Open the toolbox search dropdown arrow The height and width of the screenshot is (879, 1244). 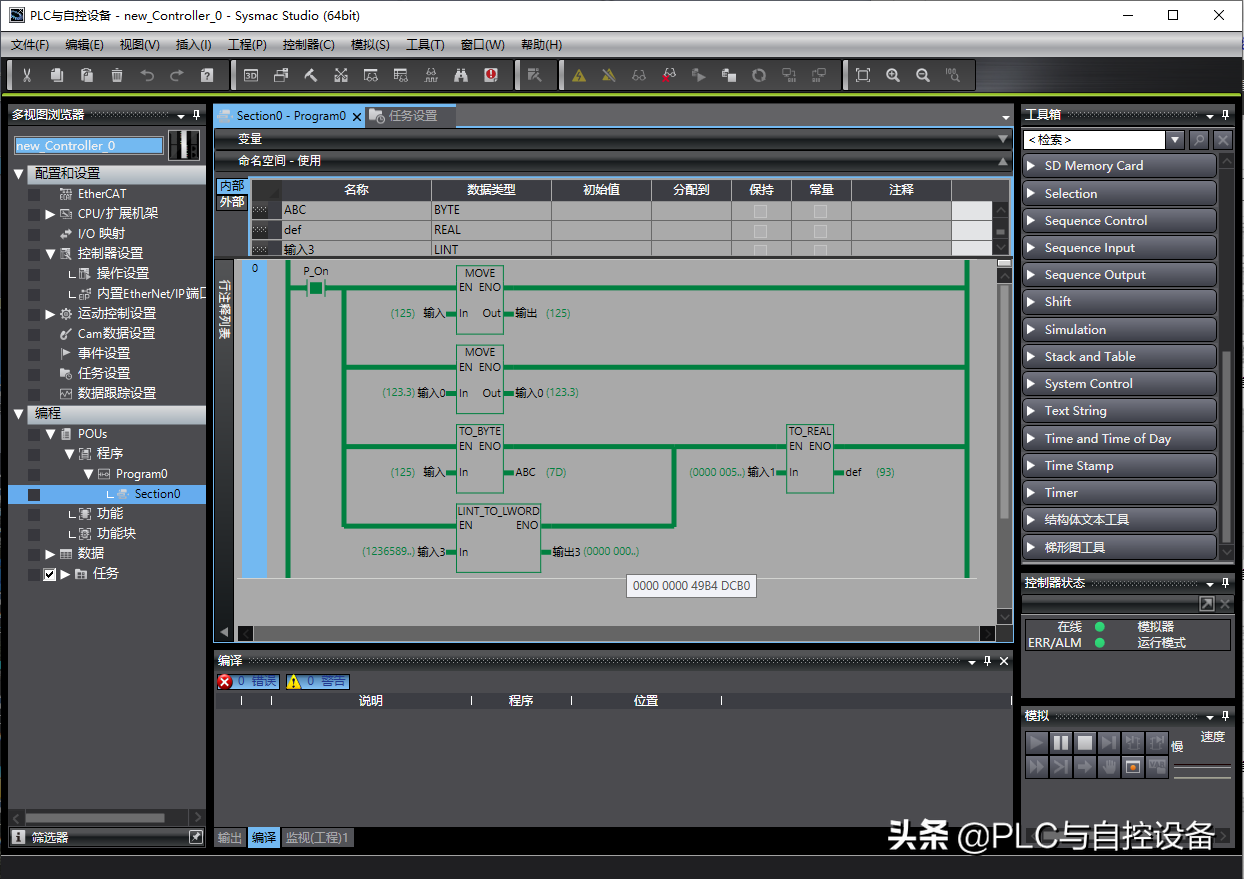point(1176,140)
